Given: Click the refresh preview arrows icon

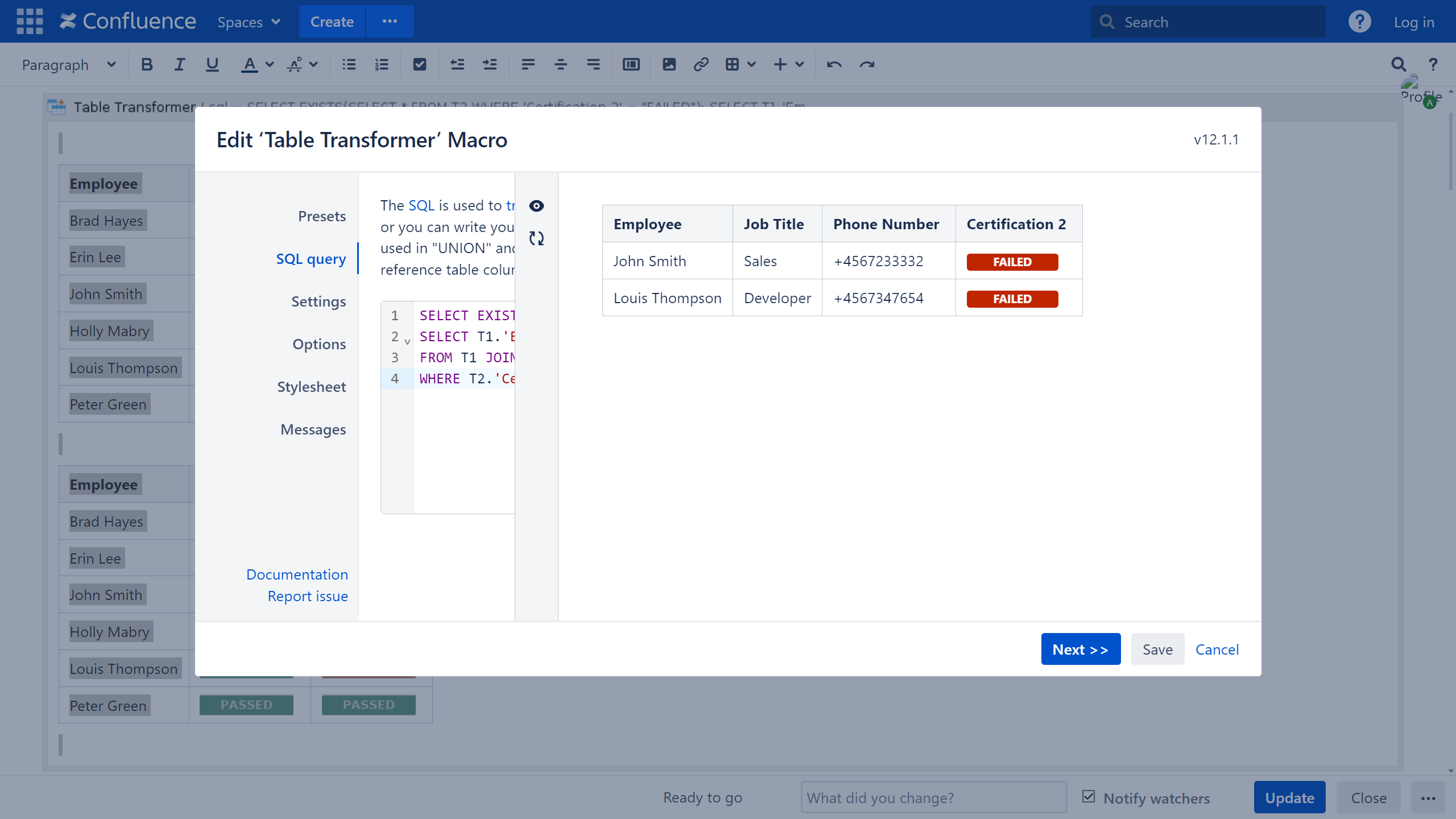Looking at the screenshot, I should point(536,238).
